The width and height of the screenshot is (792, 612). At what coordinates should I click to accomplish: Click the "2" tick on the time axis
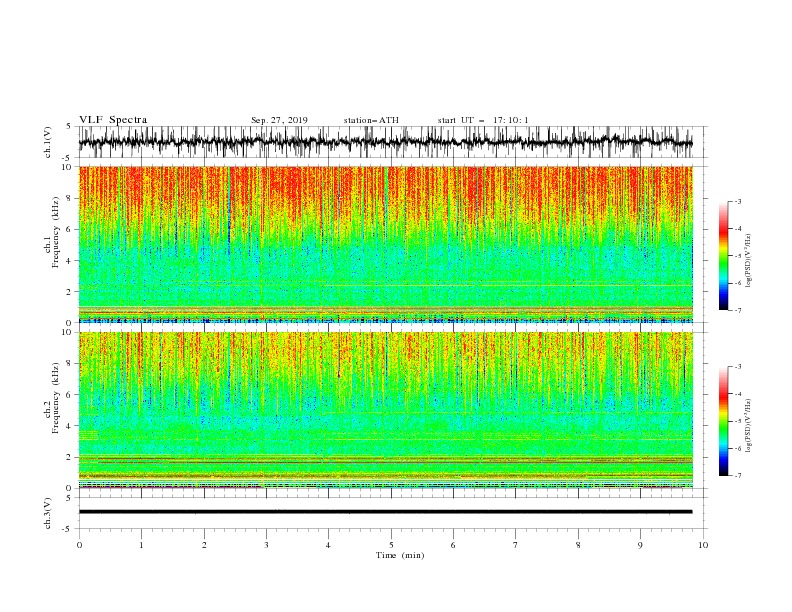click(204, 545)
